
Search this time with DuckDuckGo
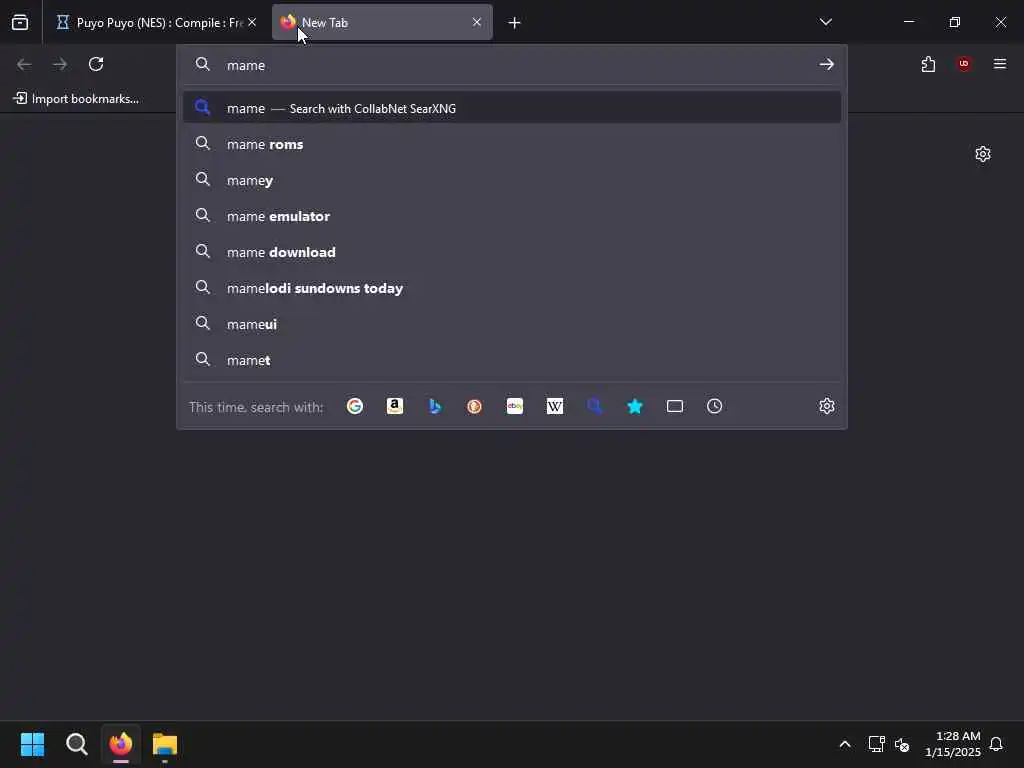pyautogui.click(x=475, y=406)
